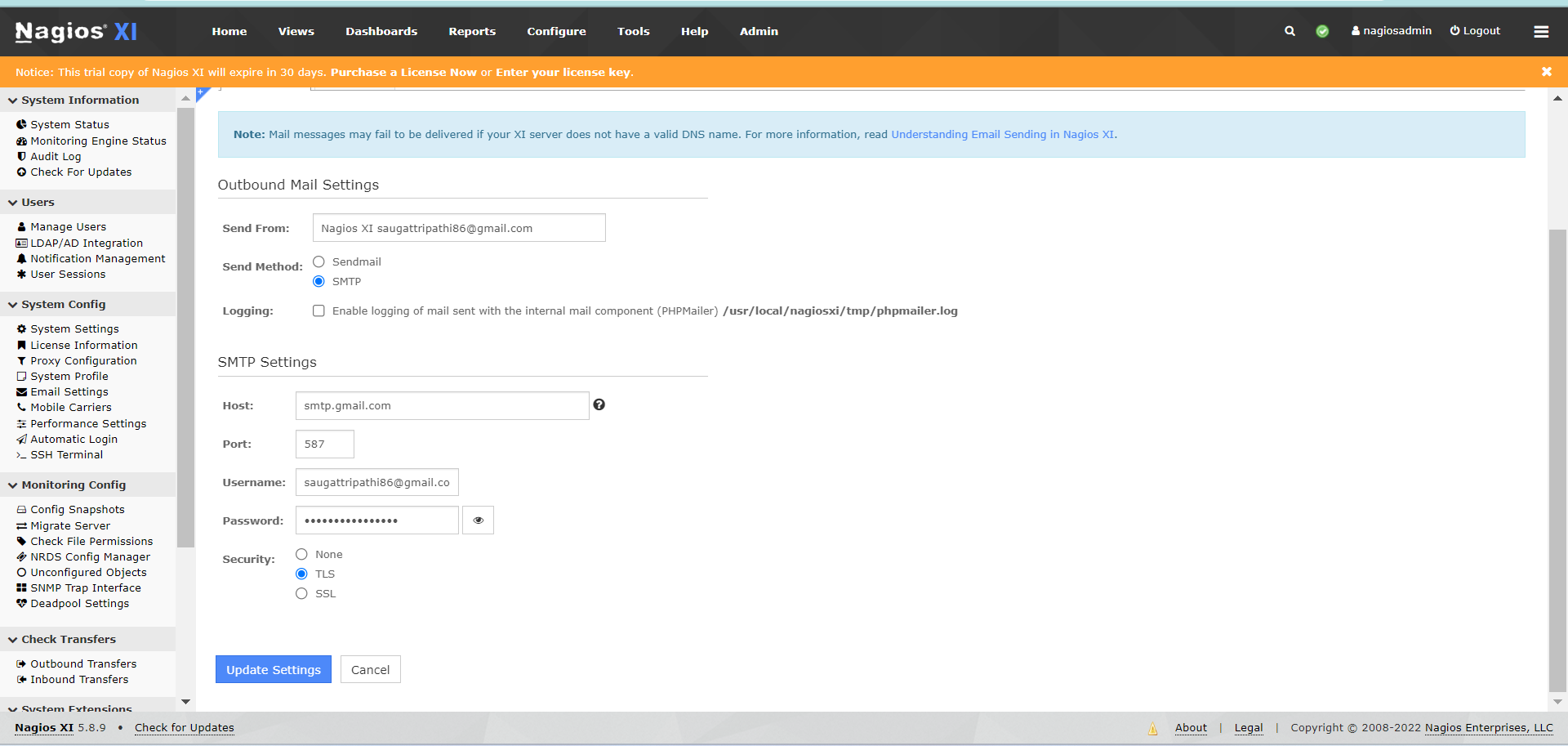Open the Home menu
Screen dimensions: 1568x746
[229, 31]
